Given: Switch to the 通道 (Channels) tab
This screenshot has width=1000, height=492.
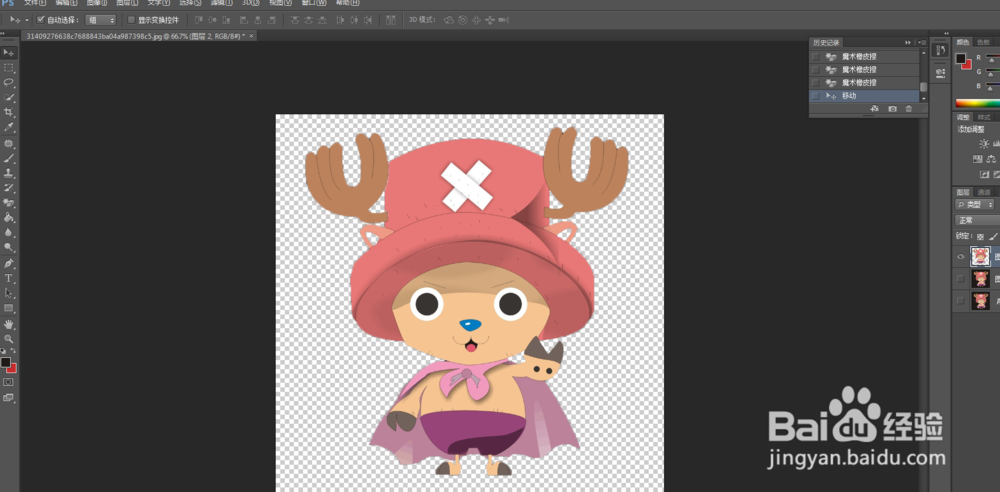Looking at the screenshot, I should coord(984,192).
